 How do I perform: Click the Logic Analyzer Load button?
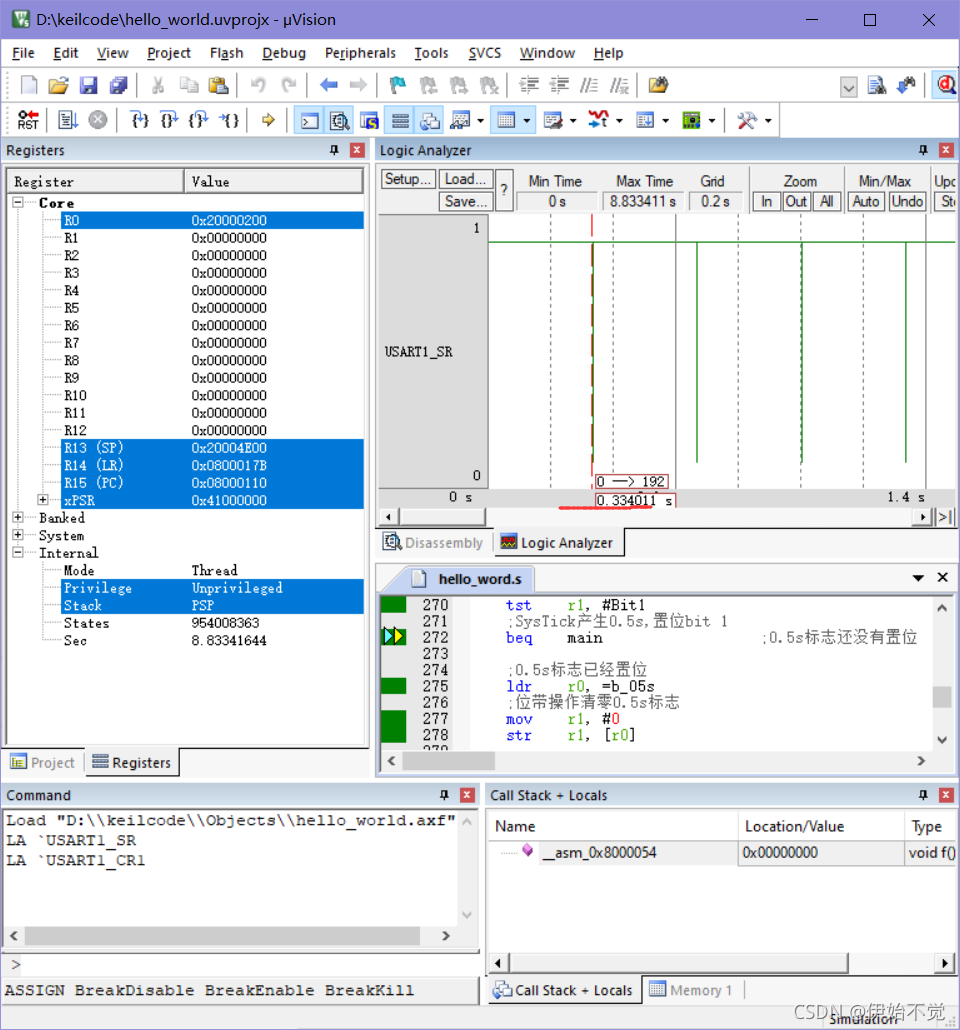pos(465,179)
